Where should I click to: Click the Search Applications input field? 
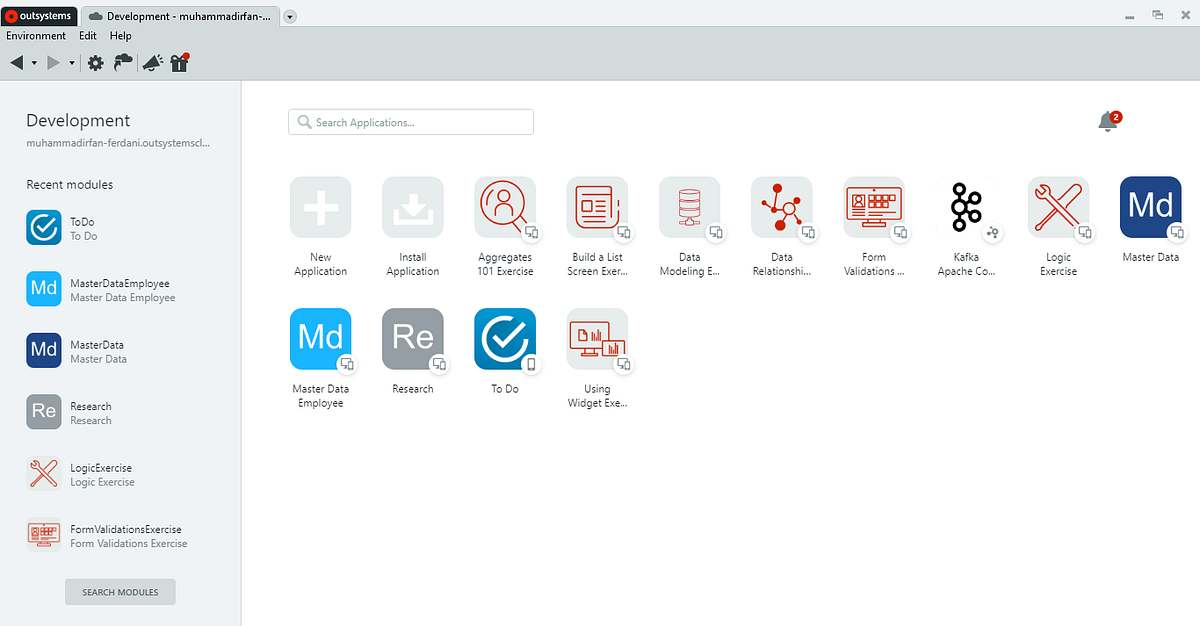(x=410, y=121)
